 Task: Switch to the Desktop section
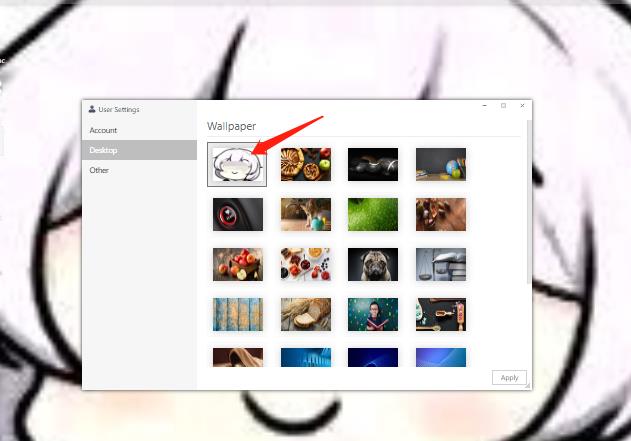pos(139,150)
